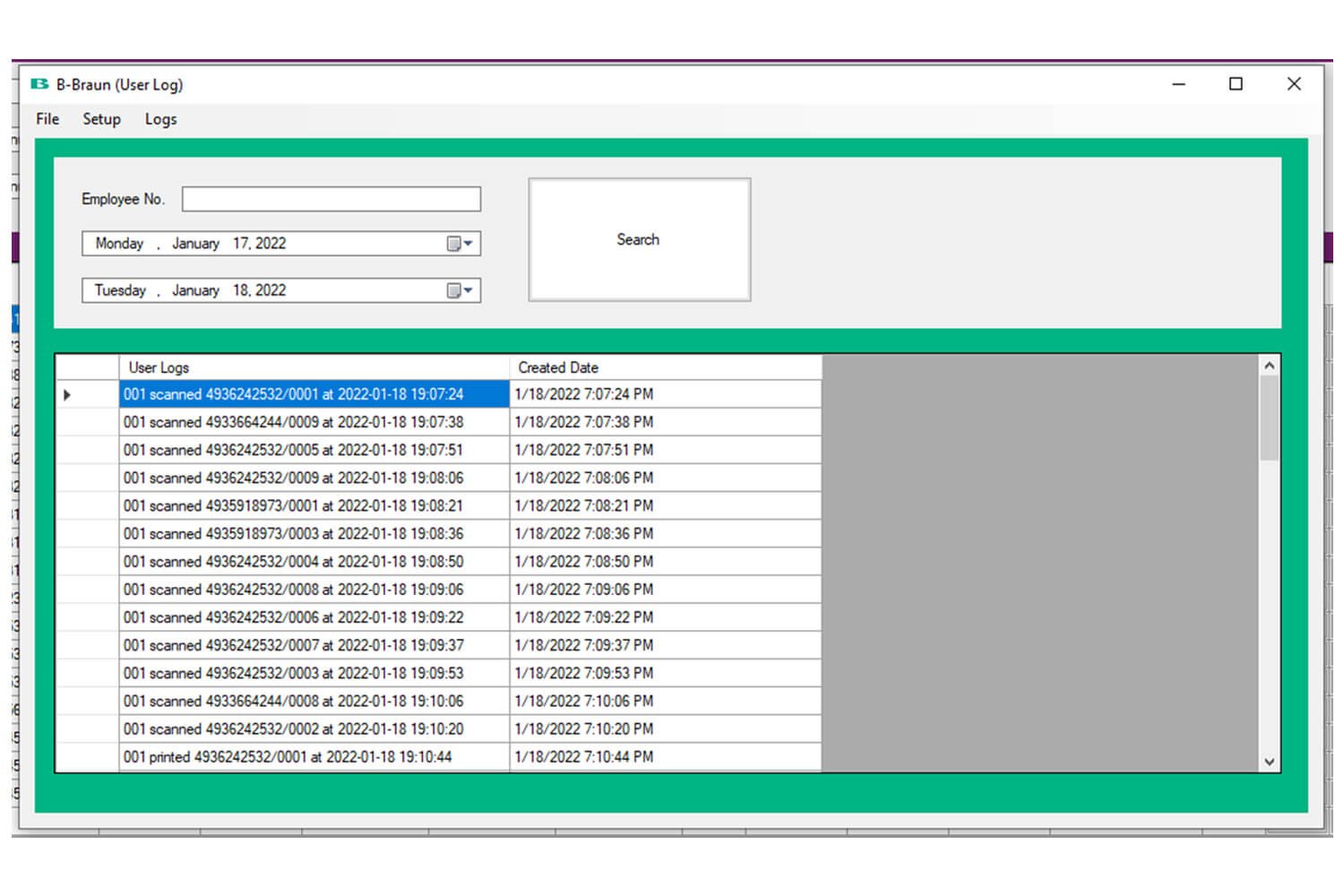The image size is (1344, 896).
Task: Open calendar dropdown for January 17 date
Action: (x=460, y=244)
